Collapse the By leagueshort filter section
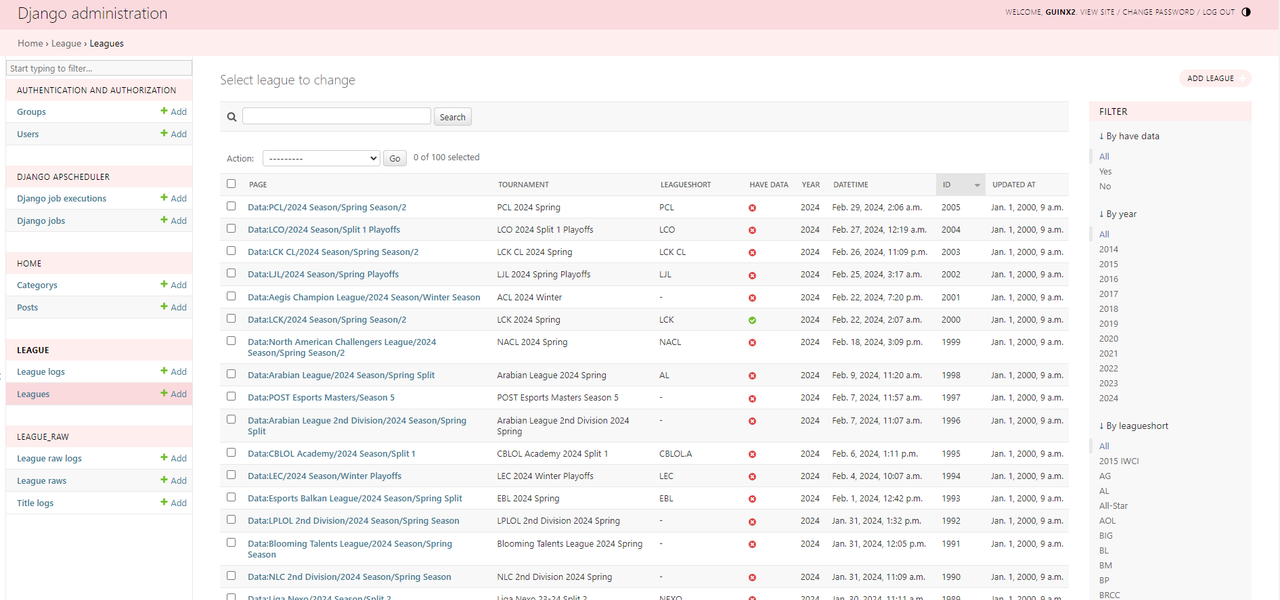Screen dimensions: 1280x600 [1133, 426]
